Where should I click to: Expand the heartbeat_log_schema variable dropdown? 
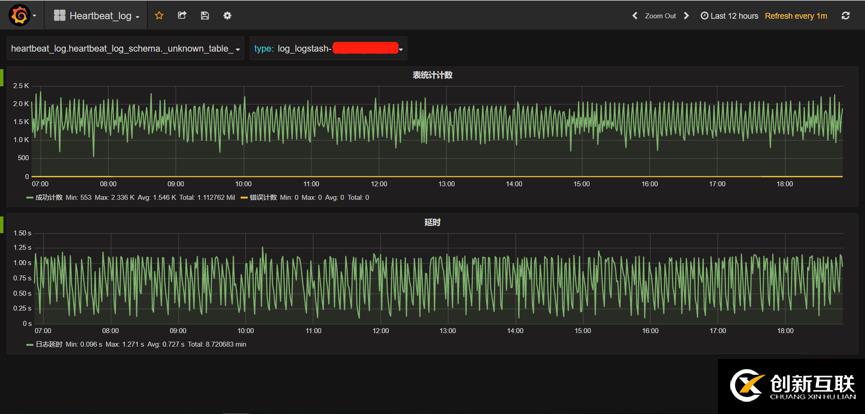point(125,49)
